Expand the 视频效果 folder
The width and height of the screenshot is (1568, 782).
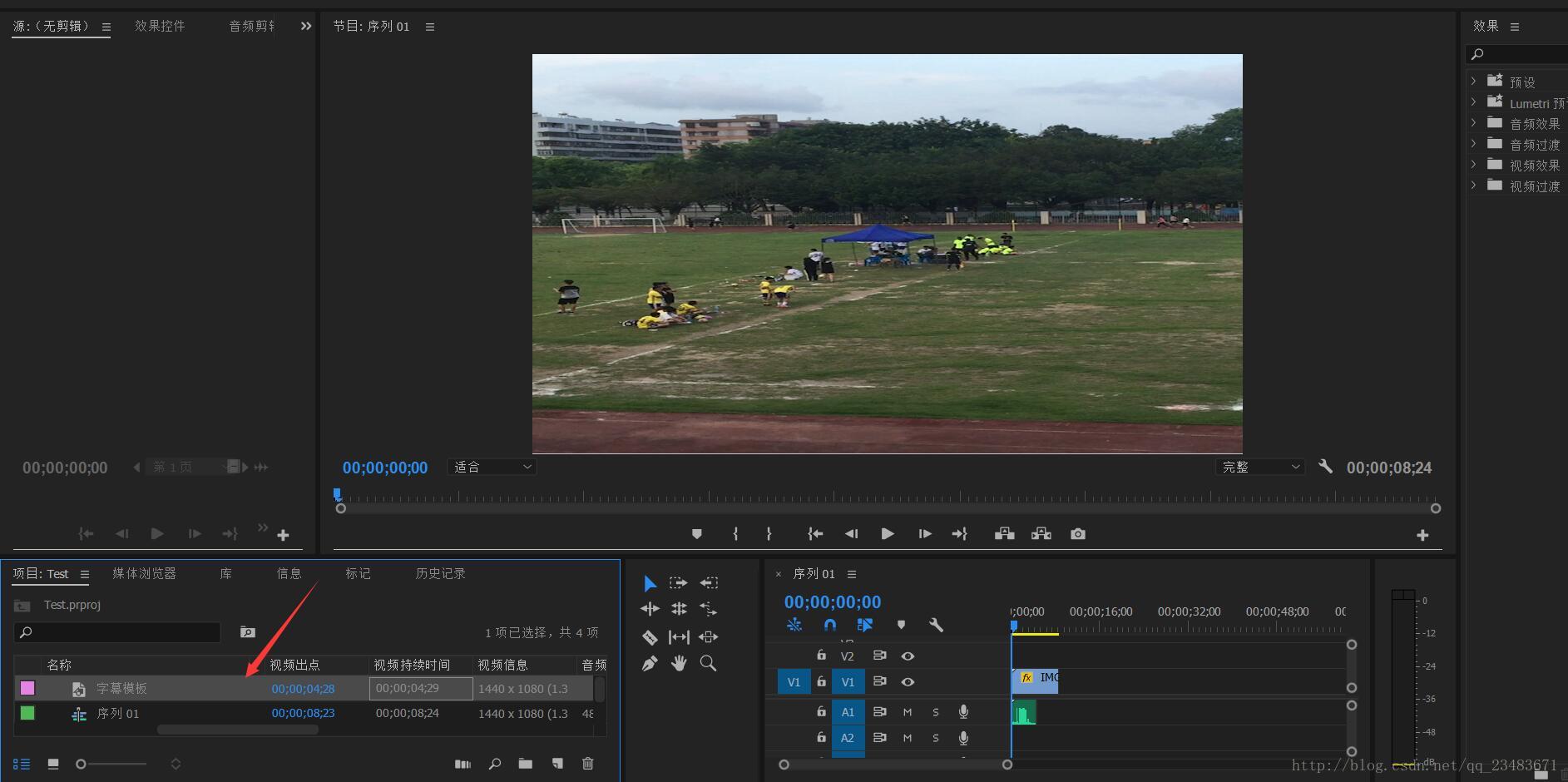(x=1473, y=165)
